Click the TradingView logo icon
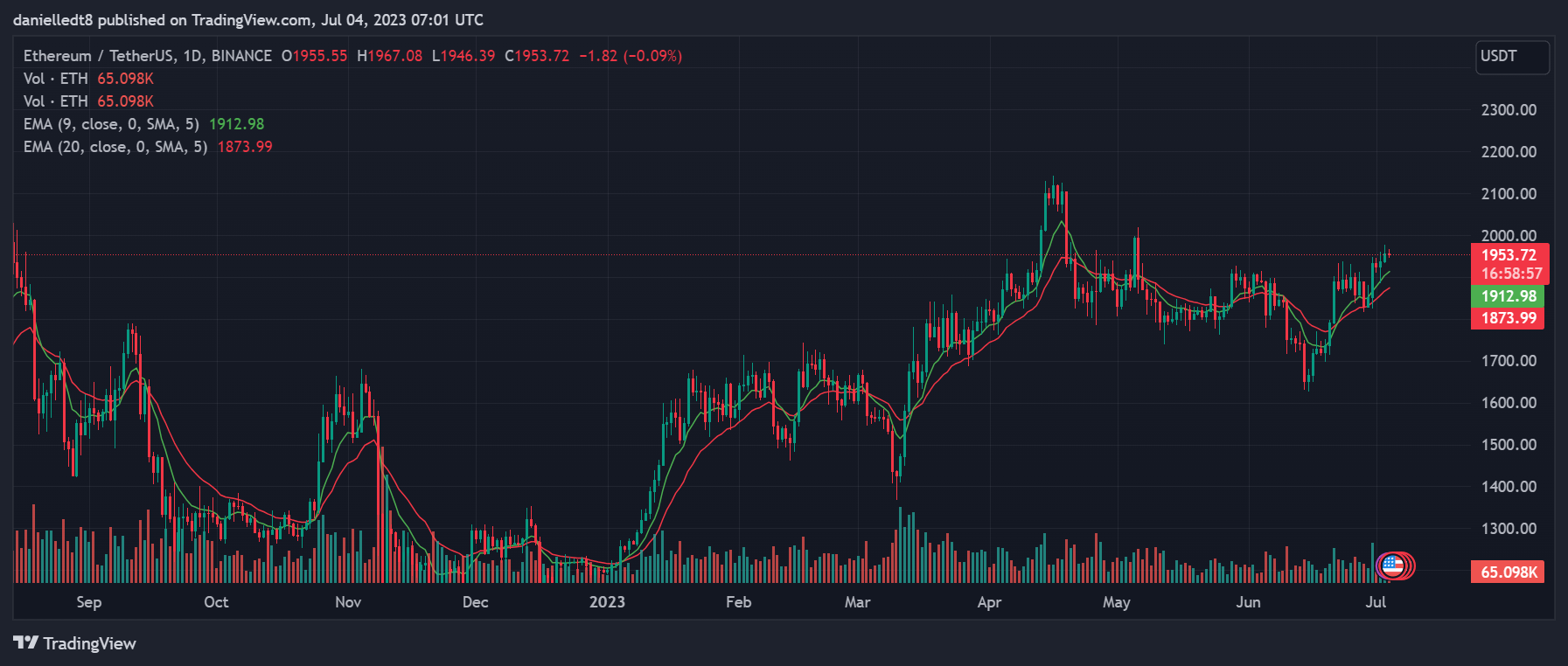 (25, 643)
